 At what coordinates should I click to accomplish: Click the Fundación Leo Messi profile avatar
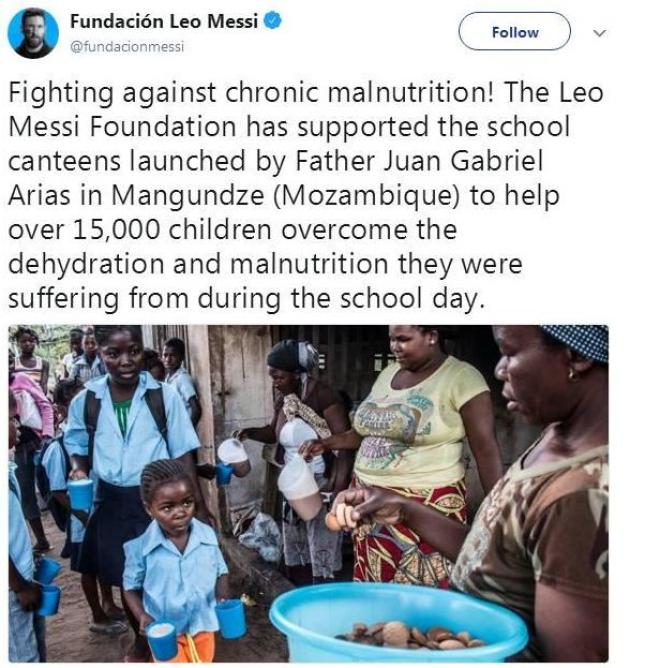click(x=33, y=32)
